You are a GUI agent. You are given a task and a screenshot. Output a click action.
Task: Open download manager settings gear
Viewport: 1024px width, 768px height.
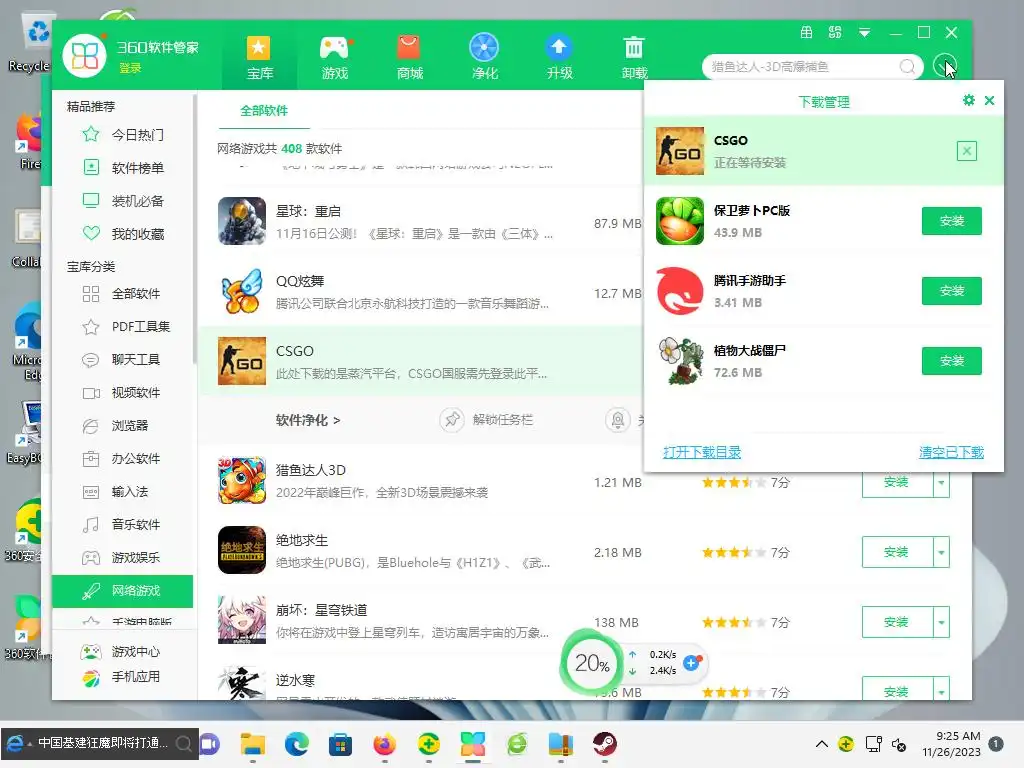pyautogui.click(x=968, y=100)
